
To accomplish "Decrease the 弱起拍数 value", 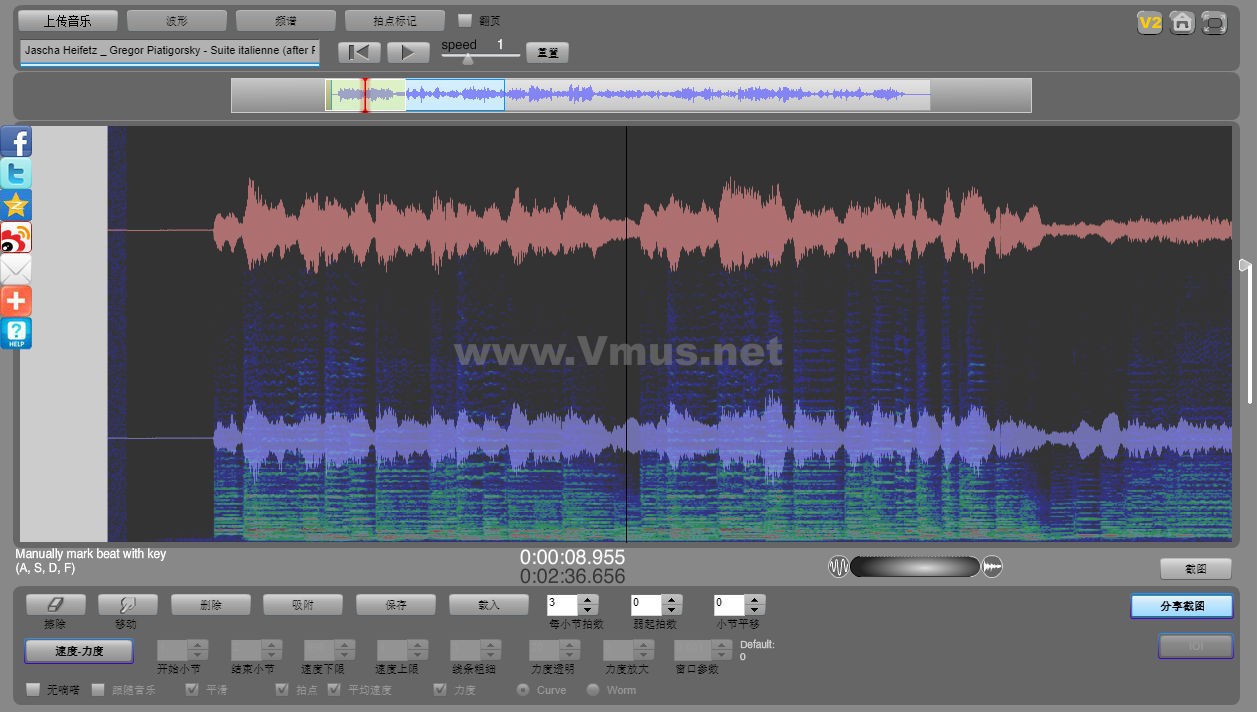I will pyautogui.click(x=672, y=610).
